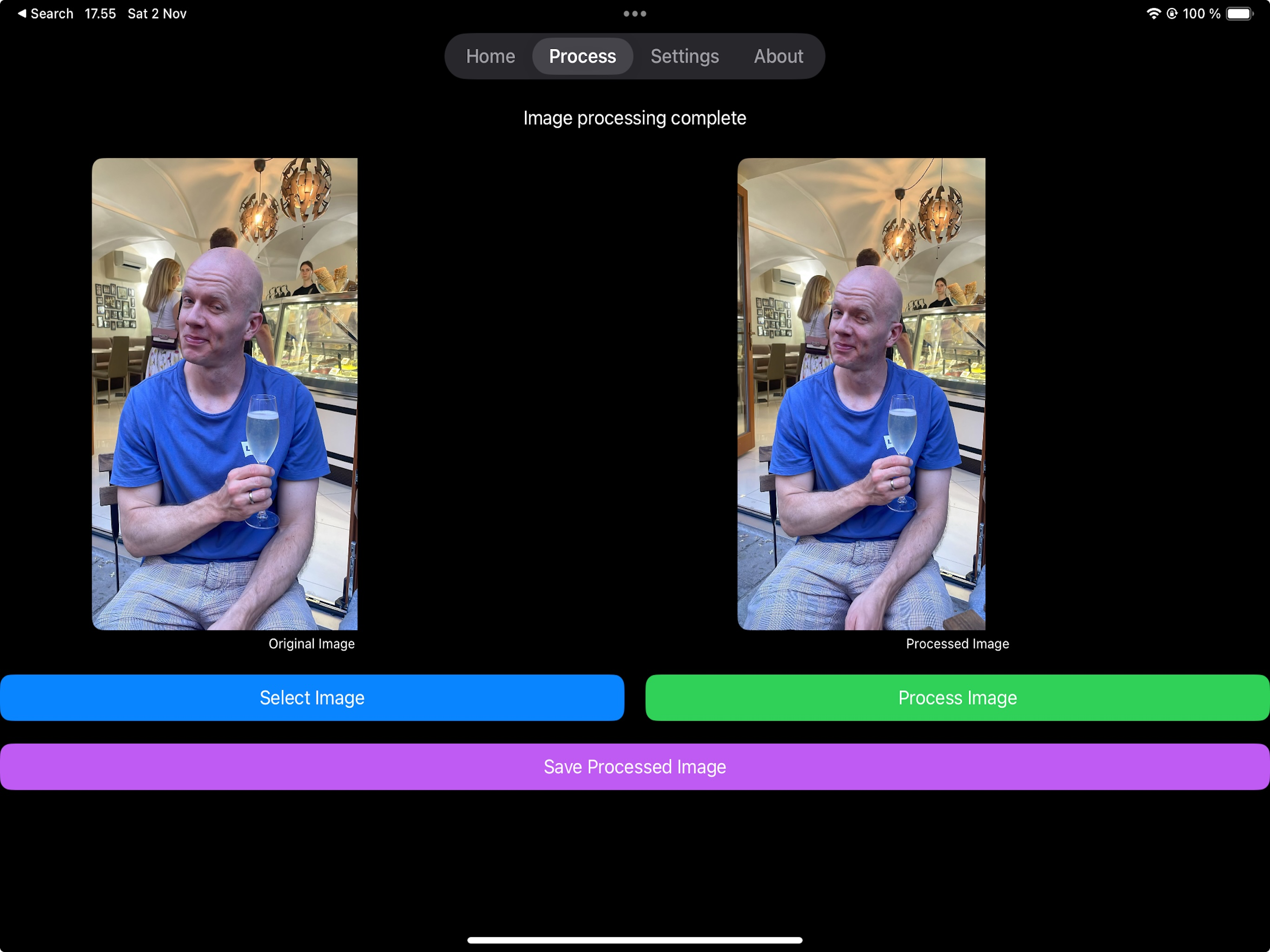1270x952 pixels.
Task: Start processing with Process Image button
Action: click(x=957, y=698)
